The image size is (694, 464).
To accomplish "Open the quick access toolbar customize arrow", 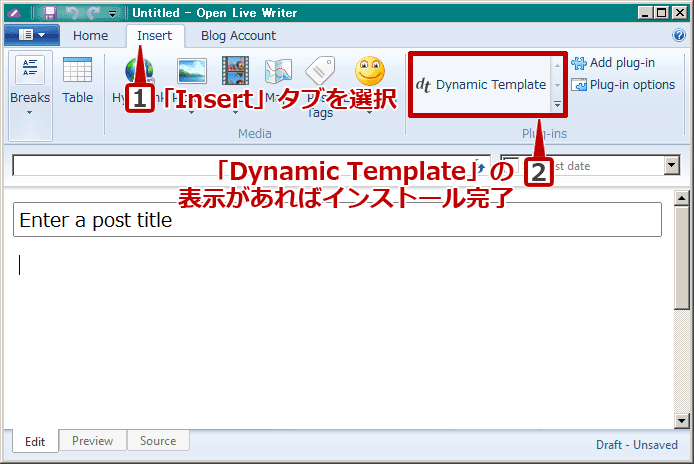I will point(112,14).
